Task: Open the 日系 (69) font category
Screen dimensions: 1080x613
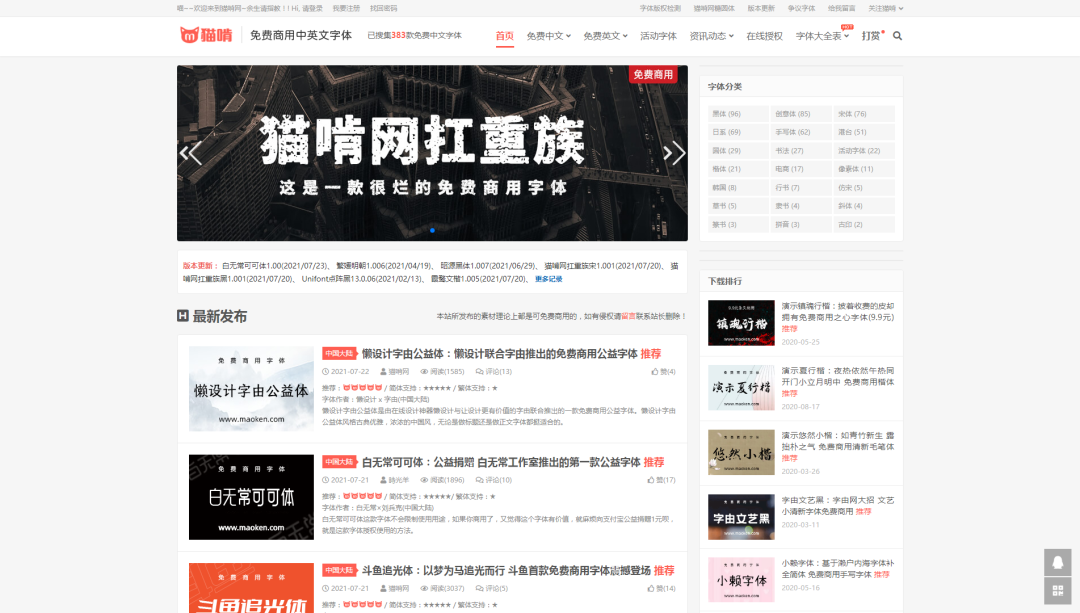Action: tap(738, 132)
